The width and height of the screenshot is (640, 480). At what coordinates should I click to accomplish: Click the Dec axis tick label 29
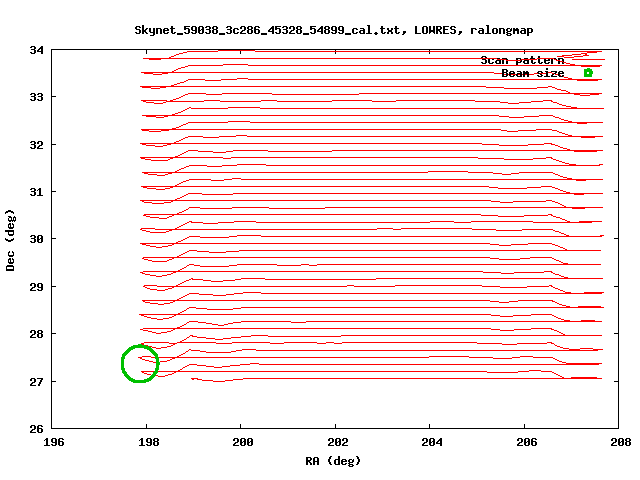(x=36, y=287)
